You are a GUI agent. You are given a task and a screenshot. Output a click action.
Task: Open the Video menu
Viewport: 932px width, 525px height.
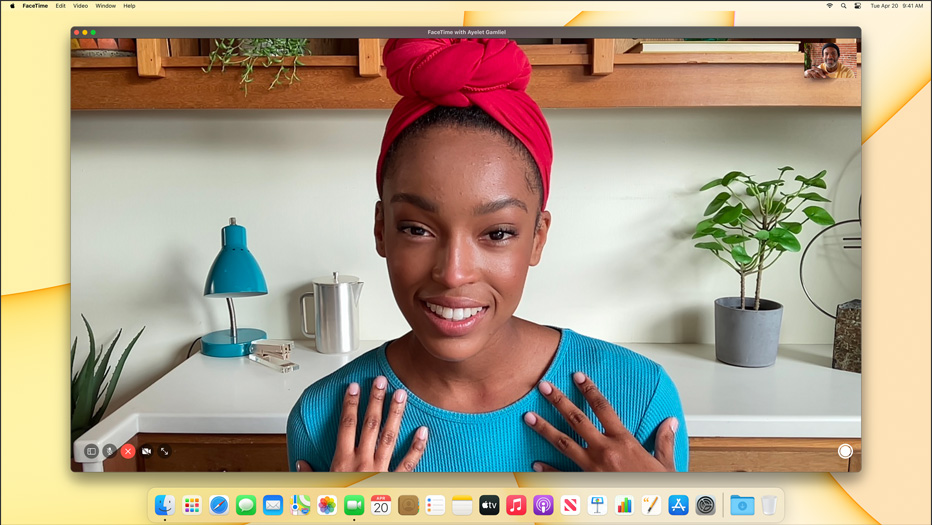tap(80, 6)
